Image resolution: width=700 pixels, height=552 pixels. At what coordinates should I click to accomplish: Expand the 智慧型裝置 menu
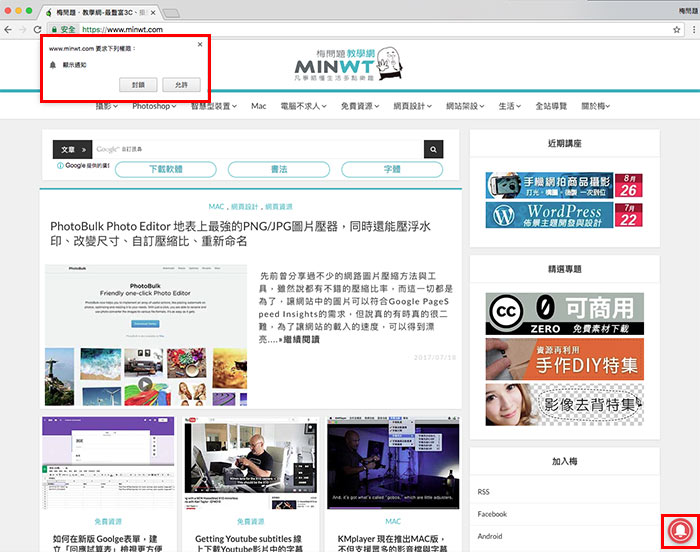214,106
